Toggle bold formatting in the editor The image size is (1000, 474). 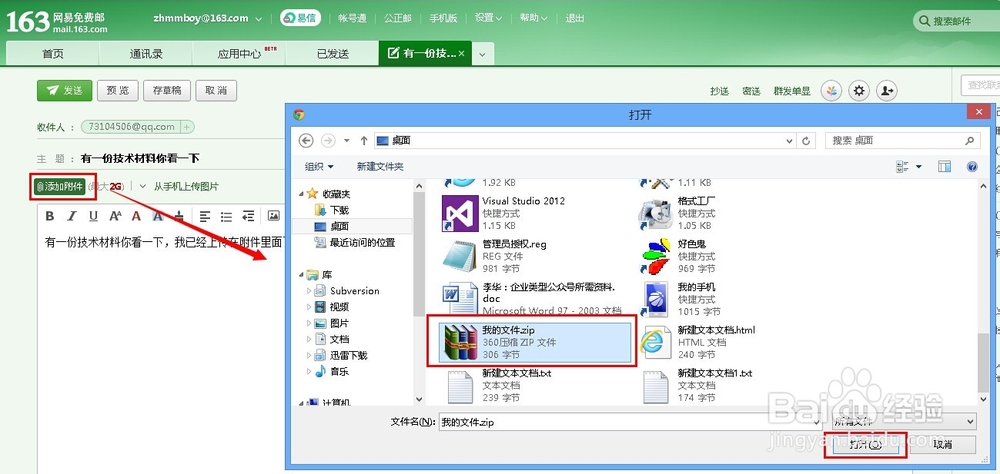[50, 216]
